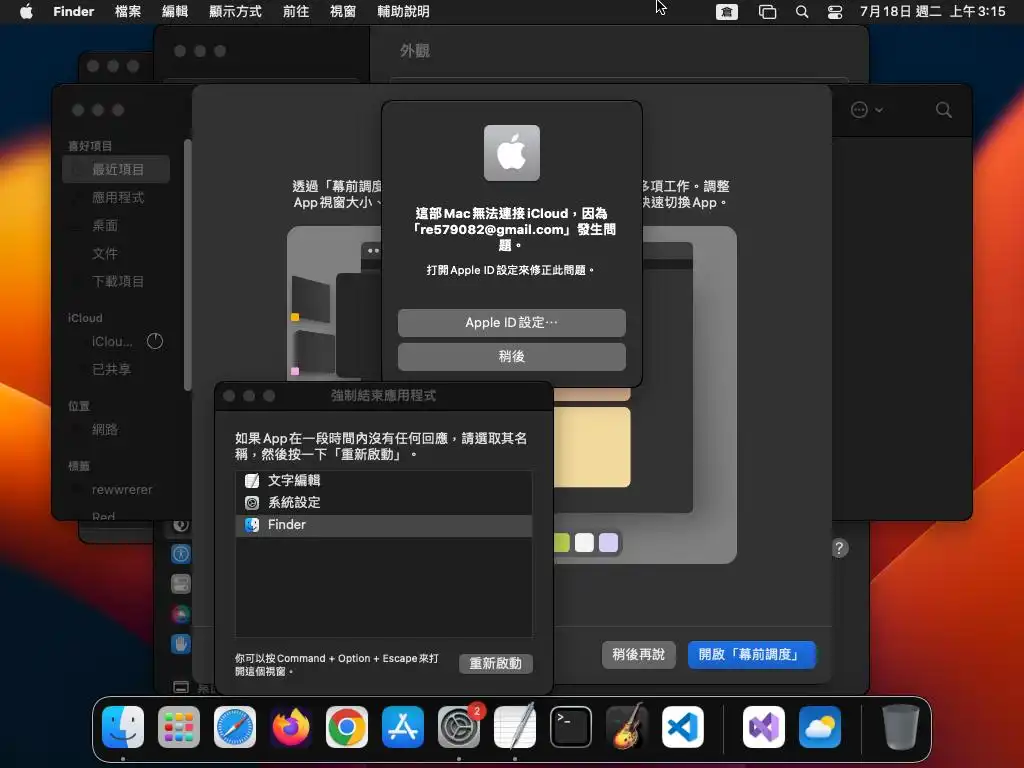Click 重新啟動 in Force Quit window
1024x768 pixels.
[x=496, y=664]
